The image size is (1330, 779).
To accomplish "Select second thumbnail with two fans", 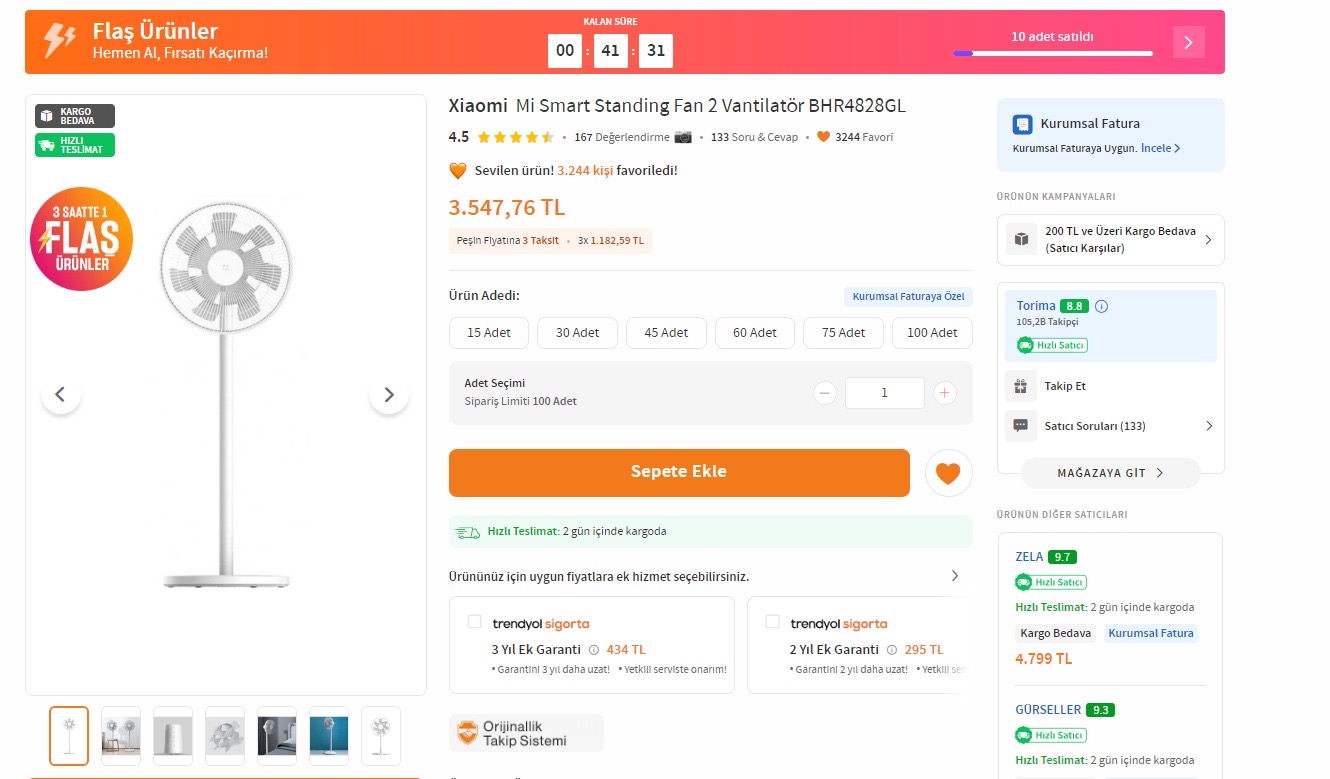I will (121, 736).
